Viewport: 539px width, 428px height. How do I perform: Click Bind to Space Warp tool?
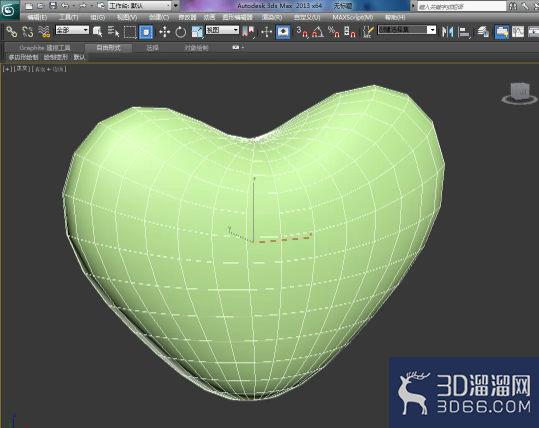click(44, 32)
